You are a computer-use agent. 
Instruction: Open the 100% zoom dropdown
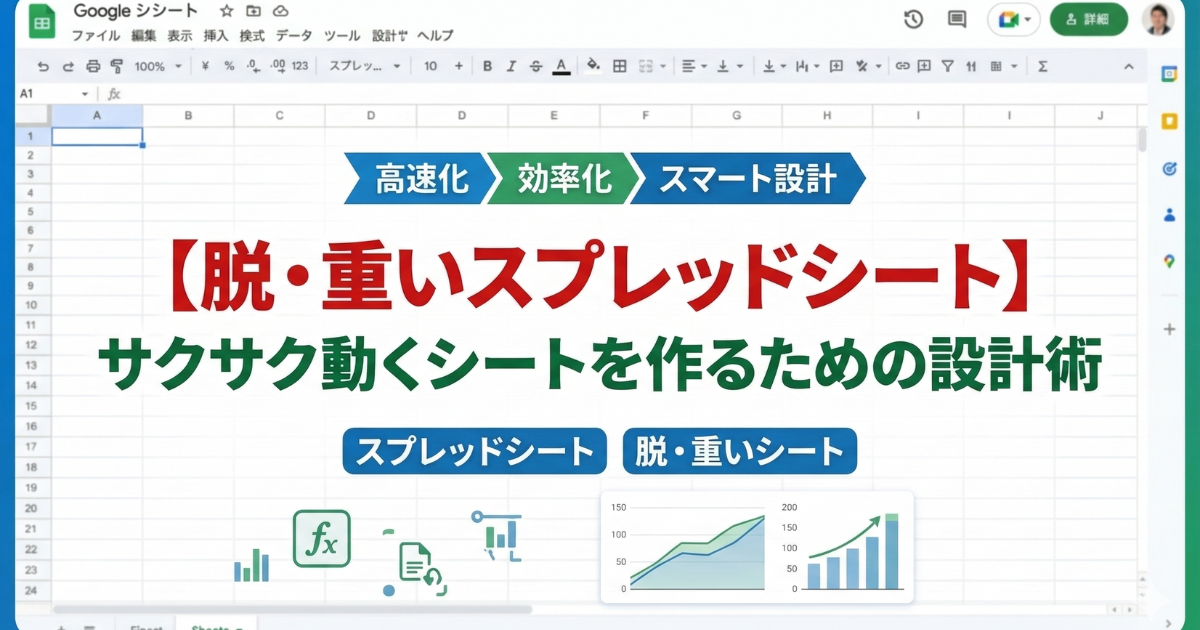tap(158, 66)
